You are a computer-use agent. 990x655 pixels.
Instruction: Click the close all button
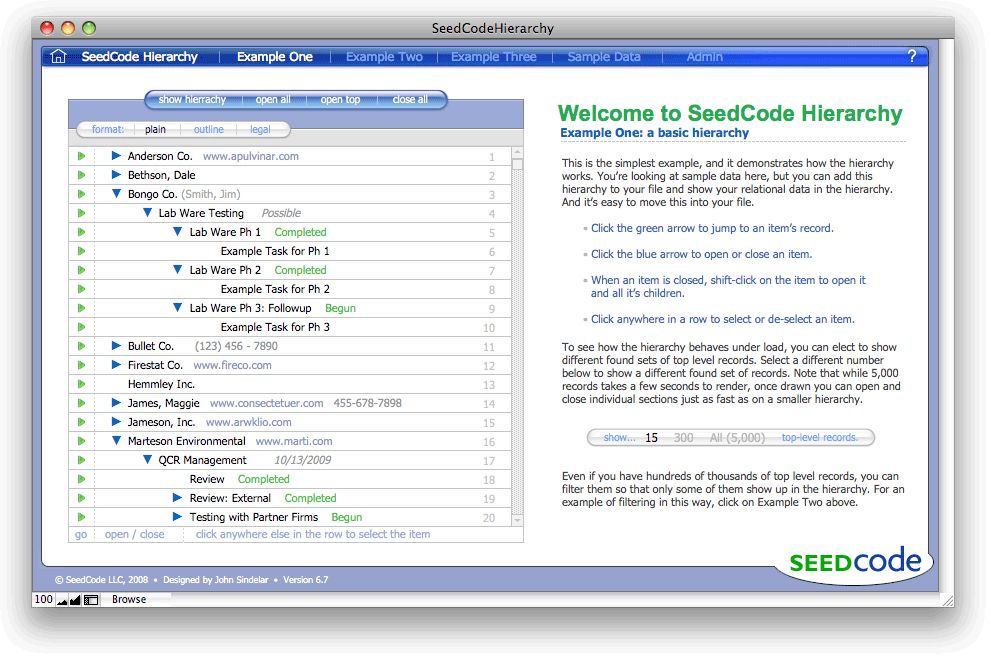click(410, 100)
